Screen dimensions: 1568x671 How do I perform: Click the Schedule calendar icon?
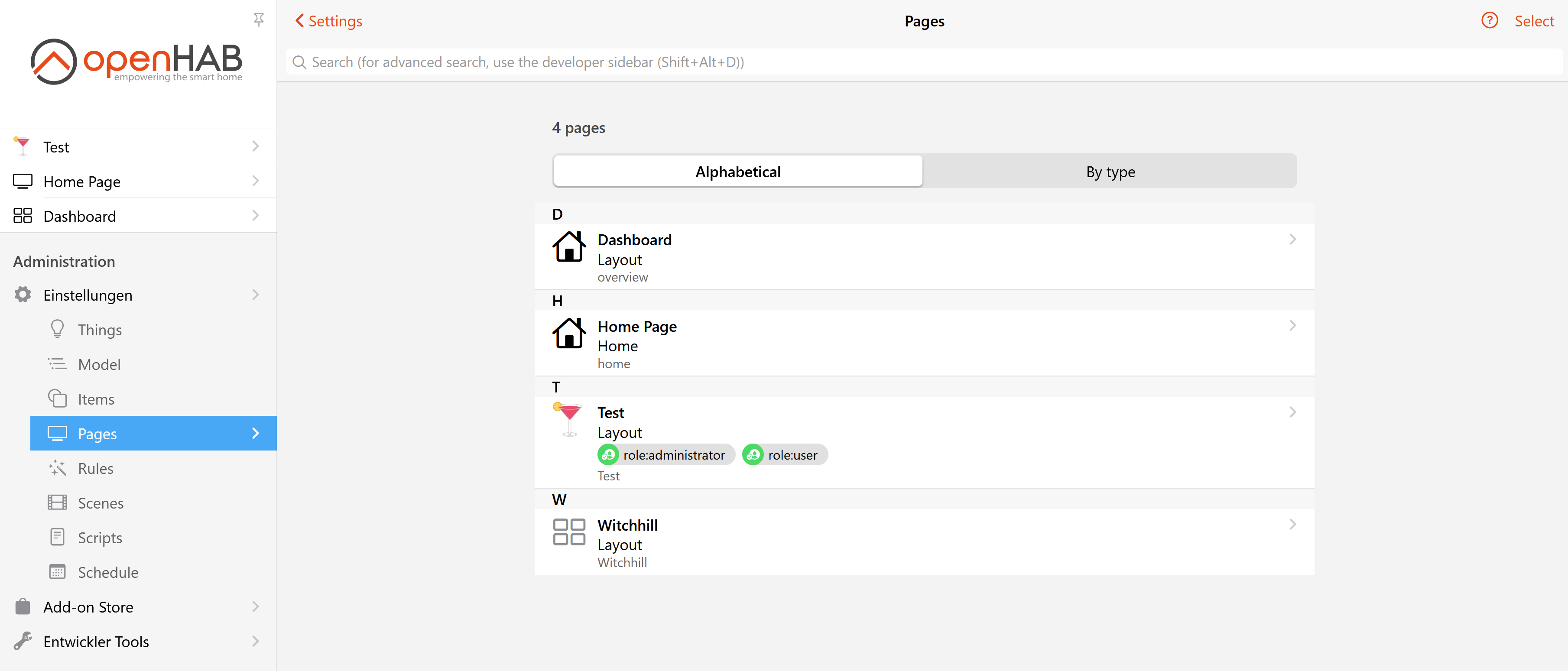pos(57,572)
